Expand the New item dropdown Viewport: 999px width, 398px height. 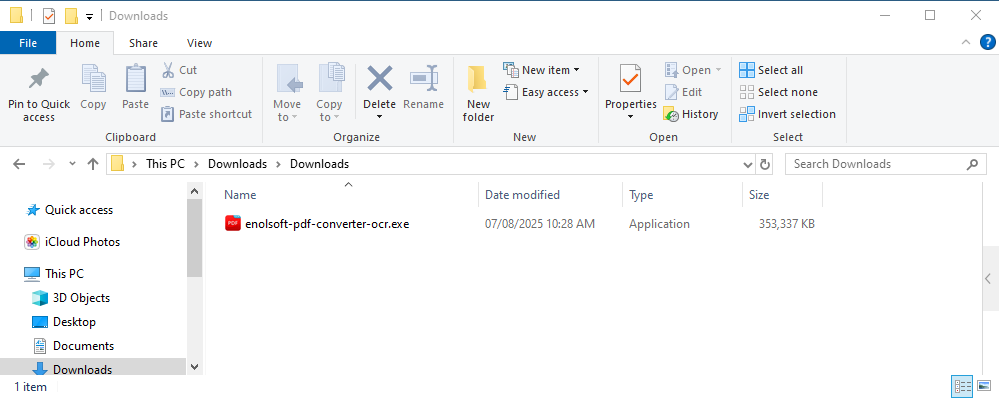pyautogui.click(x=542, y=70)
